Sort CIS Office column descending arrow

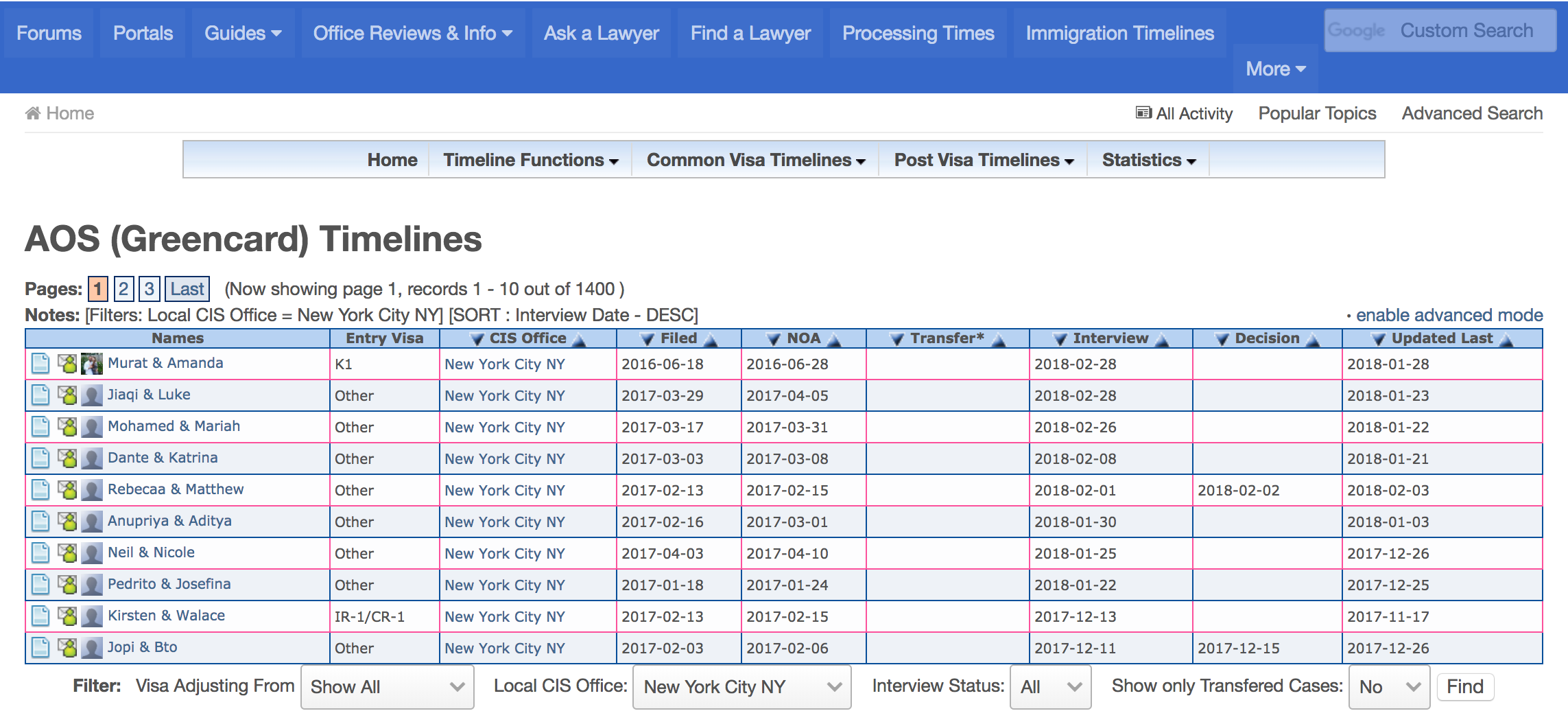(477, 339)
